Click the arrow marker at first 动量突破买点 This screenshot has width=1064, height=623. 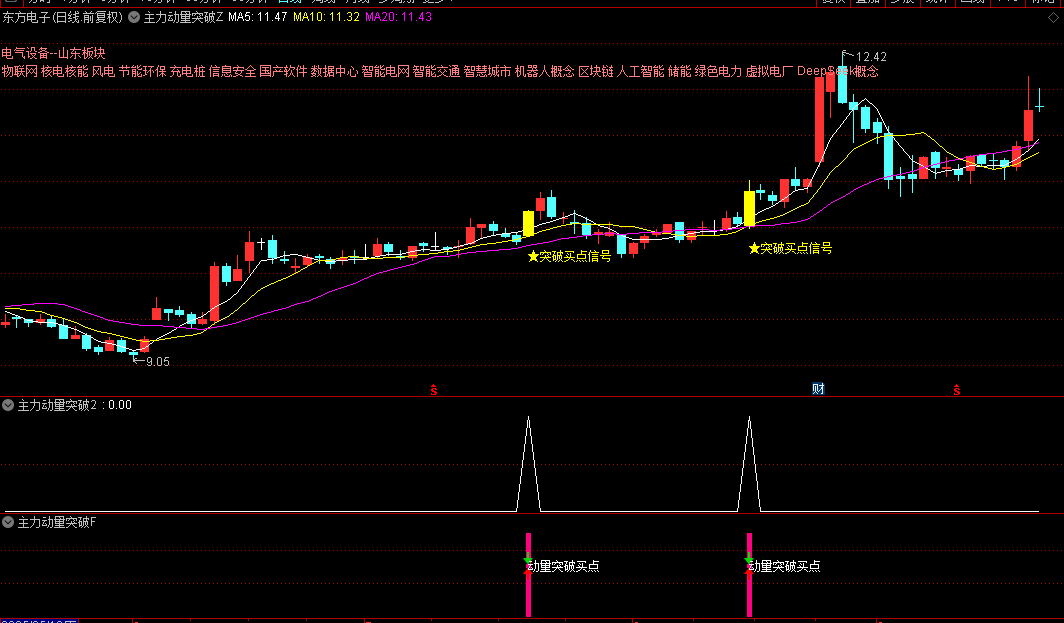pos(529,565)
